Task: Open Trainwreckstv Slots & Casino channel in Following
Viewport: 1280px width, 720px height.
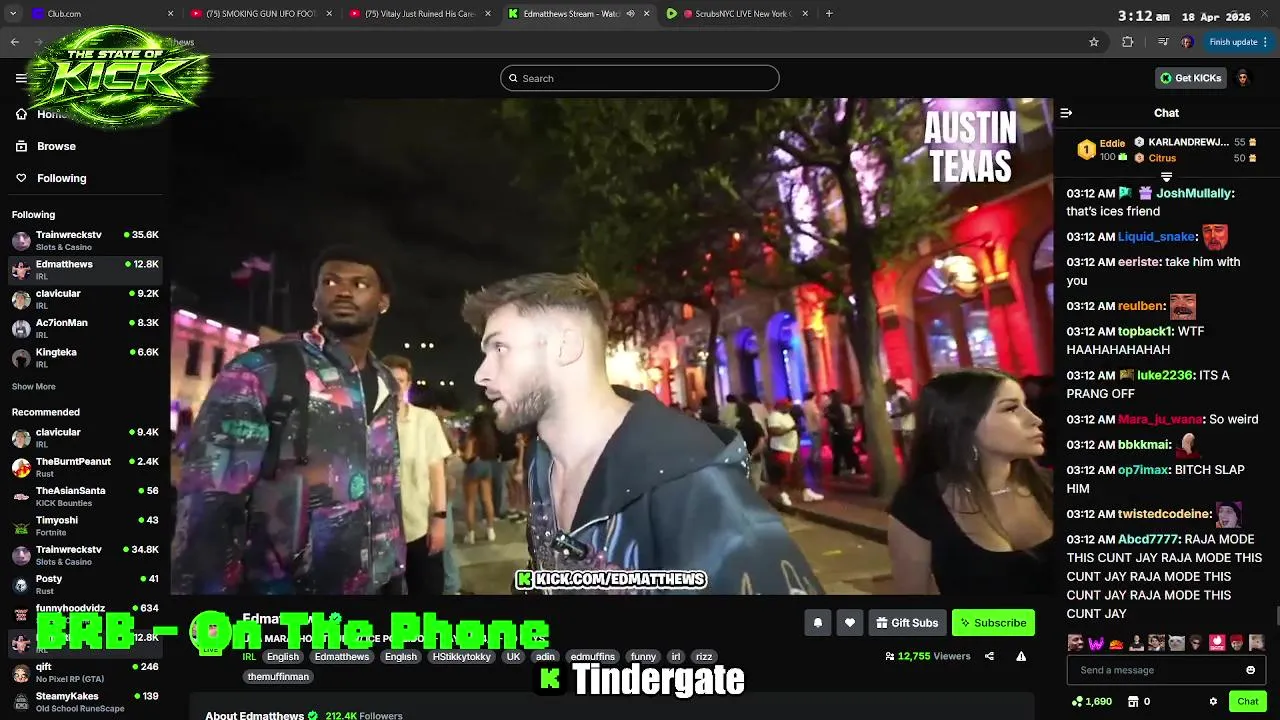Action: (x=85, y=240)
